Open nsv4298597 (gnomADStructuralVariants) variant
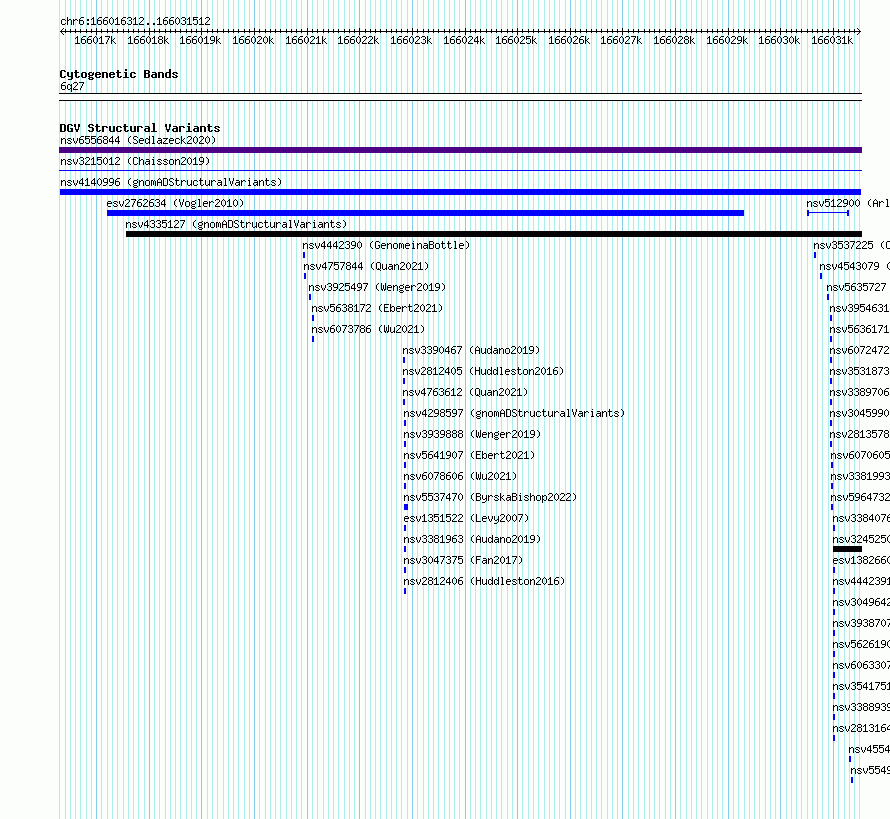This screenshot has height=819, width=890. [514, 413]
